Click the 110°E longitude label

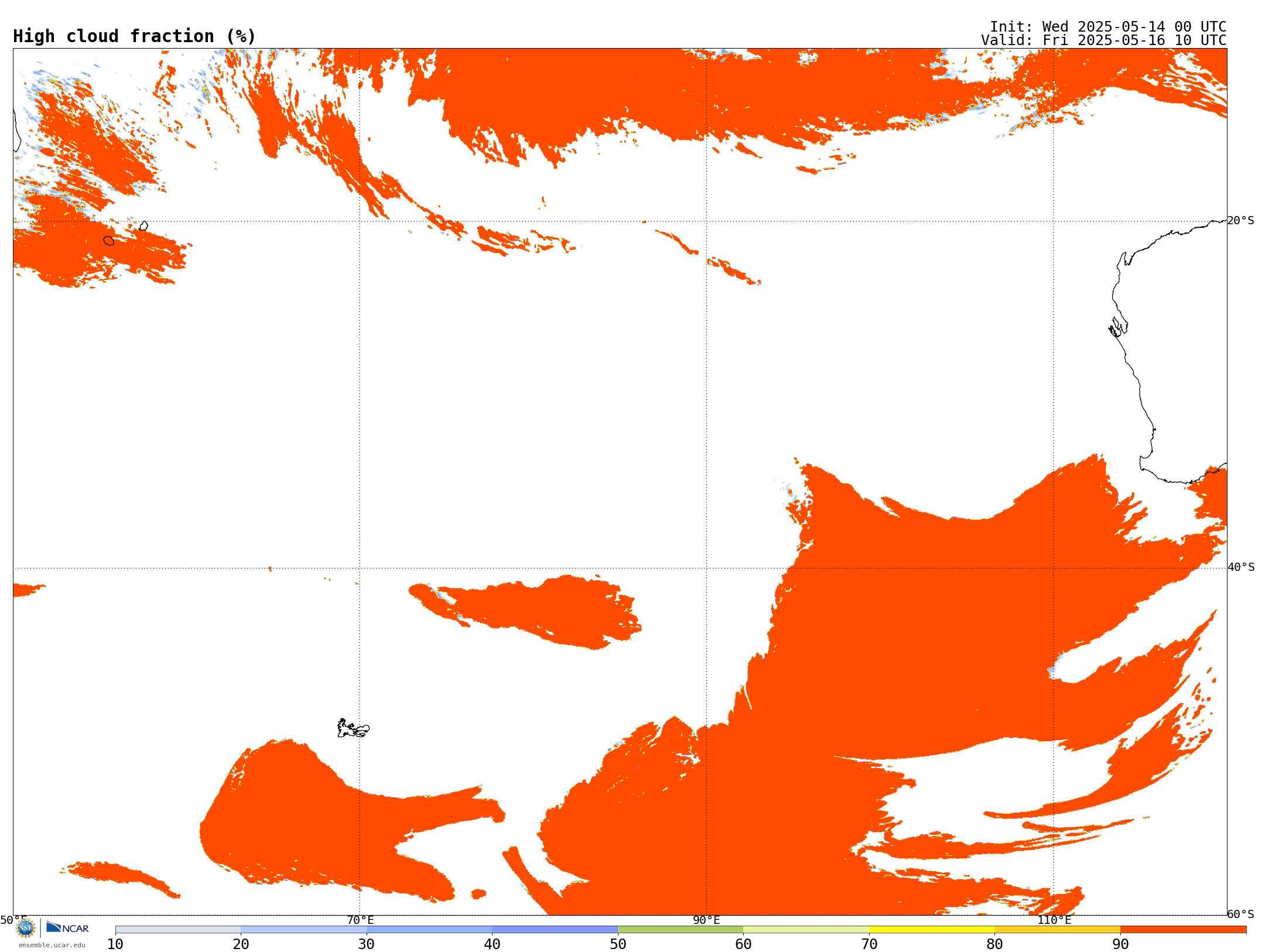1054,920
